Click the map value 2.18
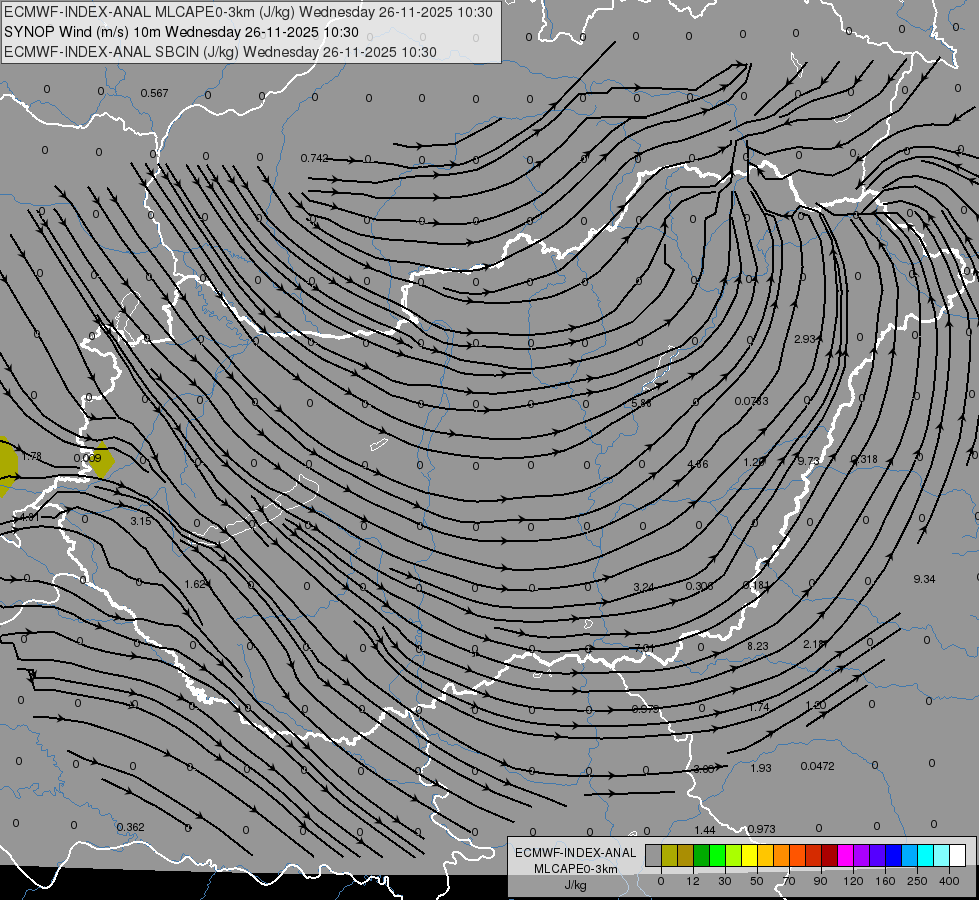Screen dimensions: 979x900 (x=814, y=644)
